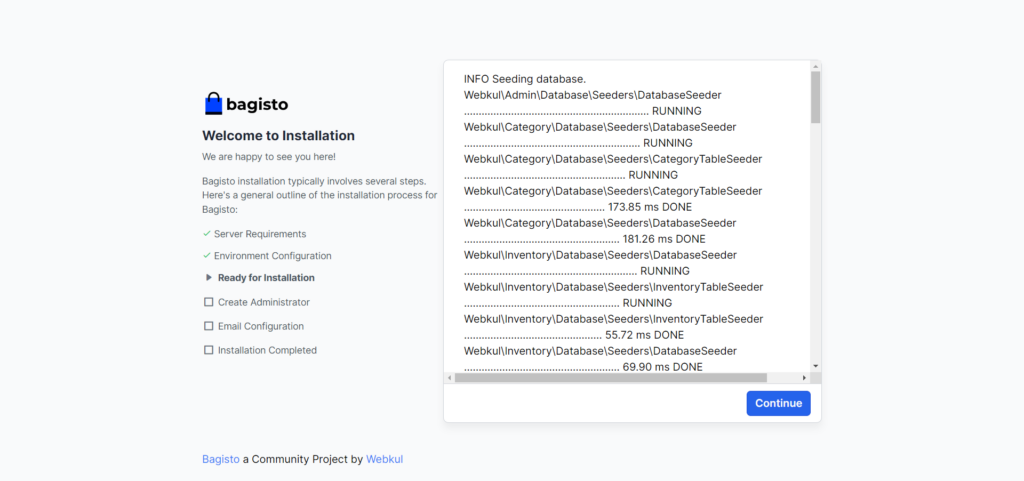1024x481 pixels.
Task: Click the vertical scrollbar thumb in log
Action: pyautogui.click(x=815, y=97)
